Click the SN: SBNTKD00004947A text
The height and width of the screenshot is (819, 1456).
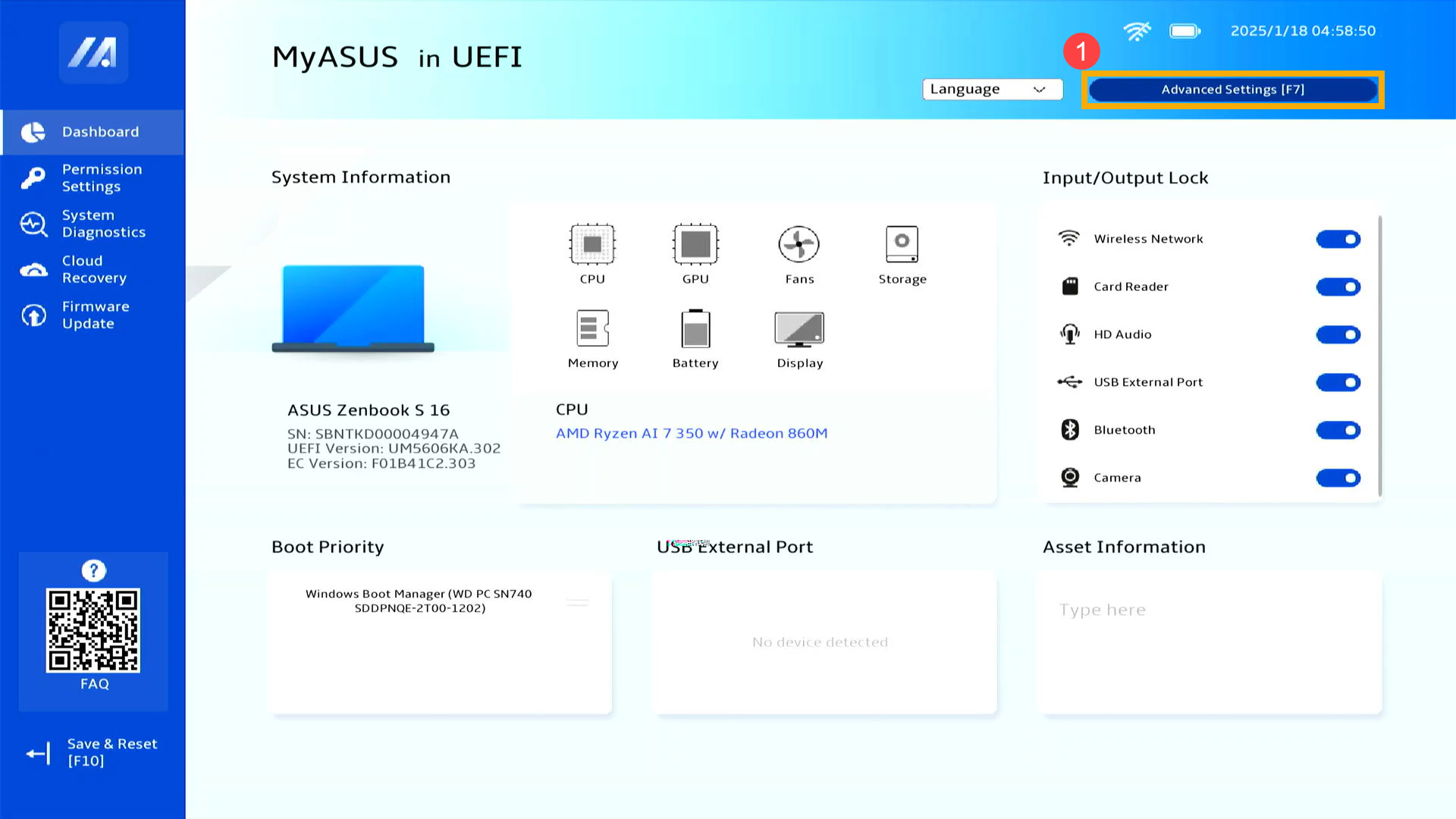[x=373, y=434]
